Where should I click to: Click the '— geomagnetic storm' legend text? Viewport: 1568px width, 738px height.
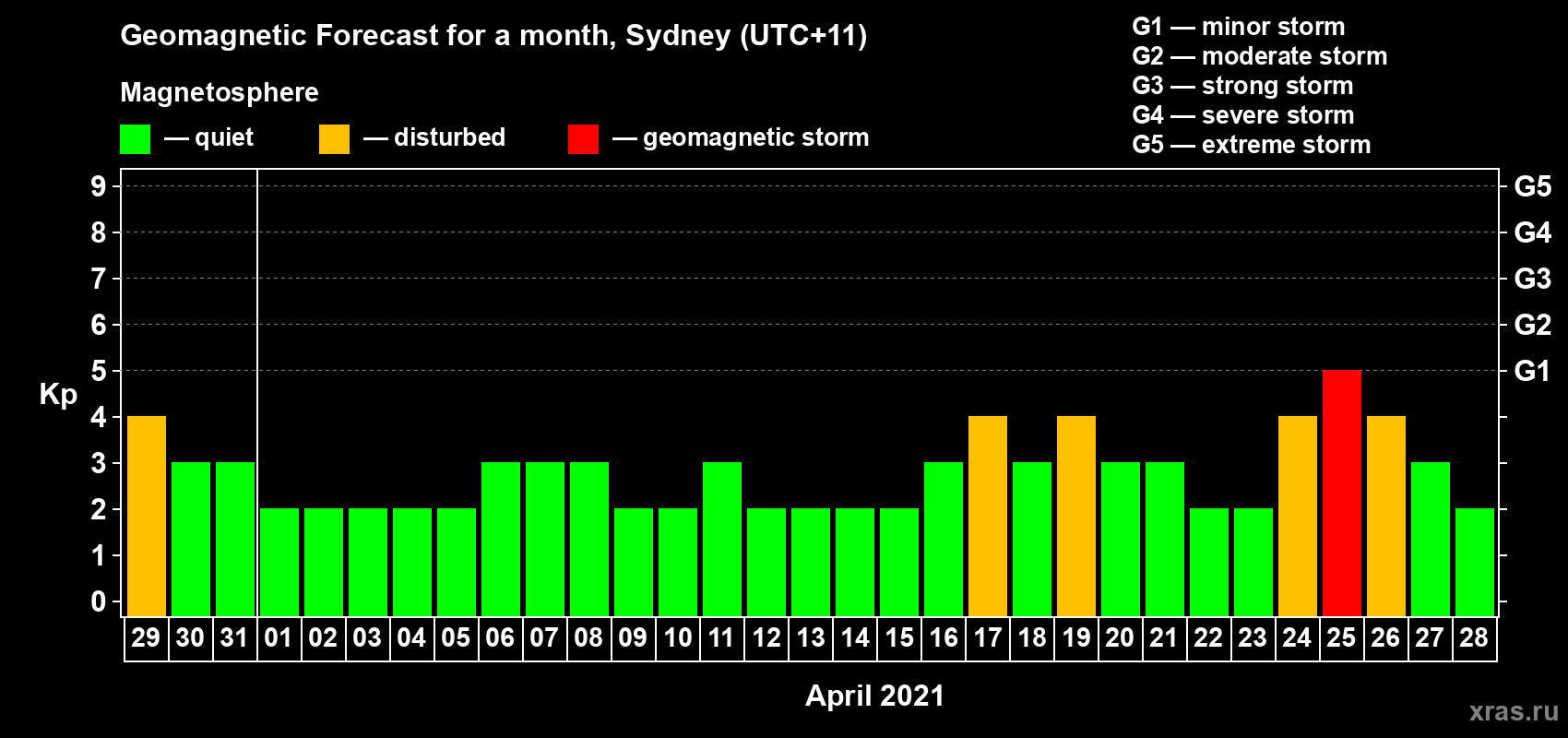[741, 137]
